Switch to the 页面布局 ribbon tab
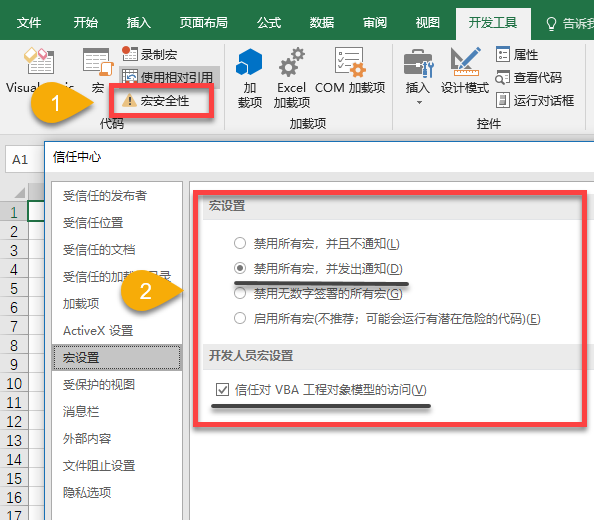The image size is (594, 520). pyautogui.click(x=204, y=23)
